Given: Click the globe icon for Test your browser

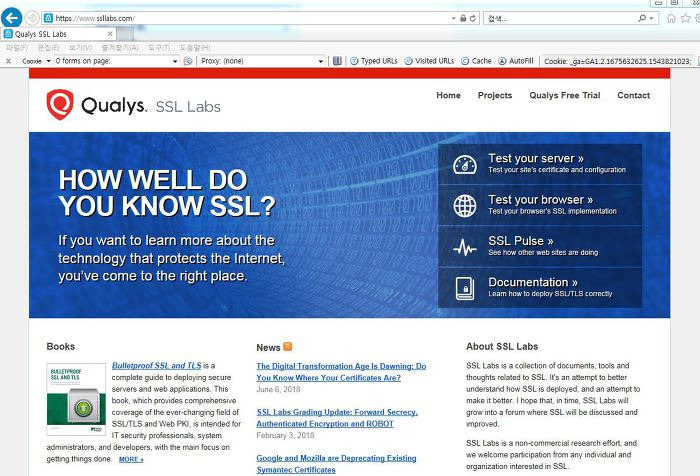Looking at the screenshot, I should pos(465,206).
